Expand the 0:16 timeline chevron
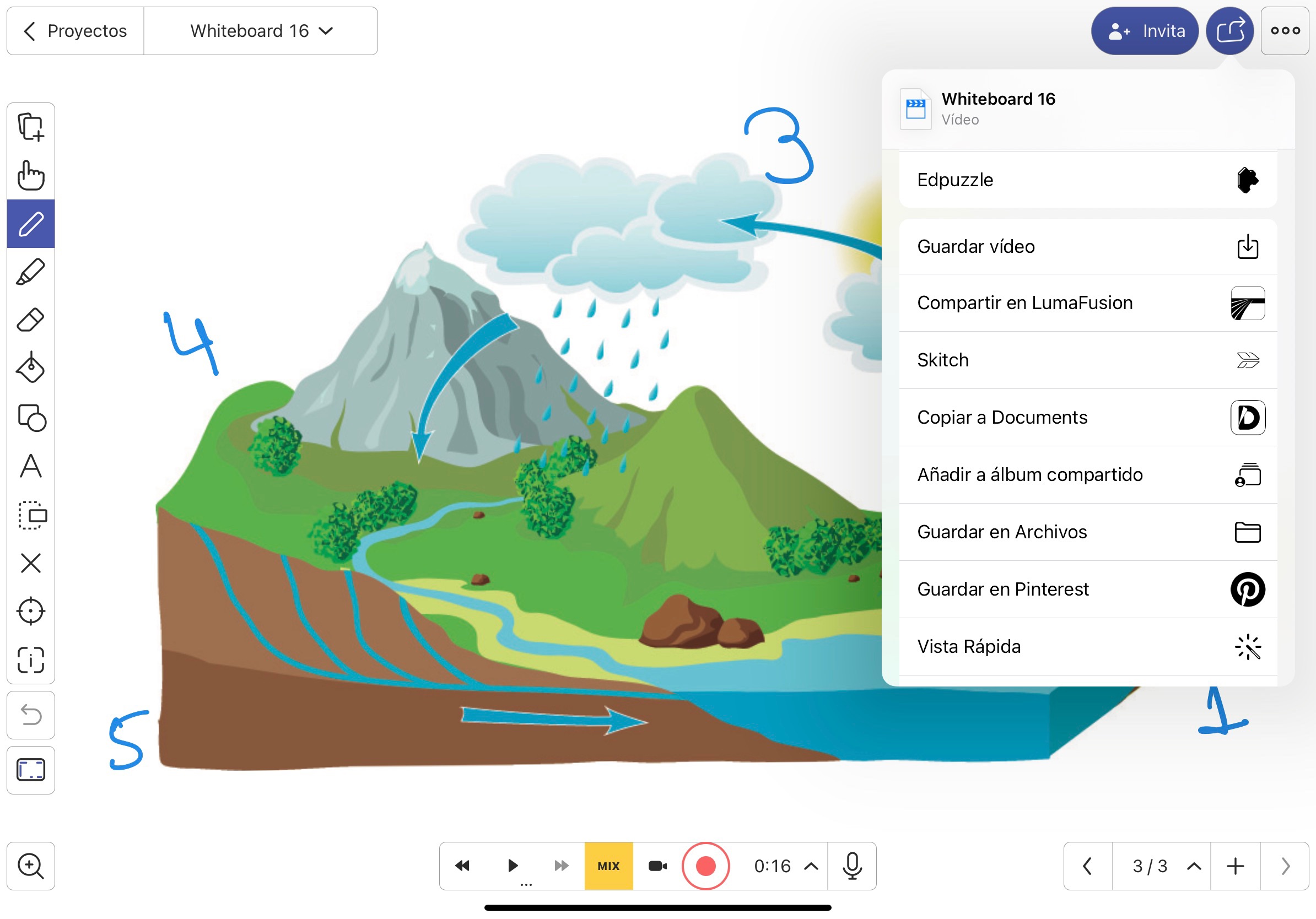This screenshot has height=919, width=1316. (x=811, y=866)
